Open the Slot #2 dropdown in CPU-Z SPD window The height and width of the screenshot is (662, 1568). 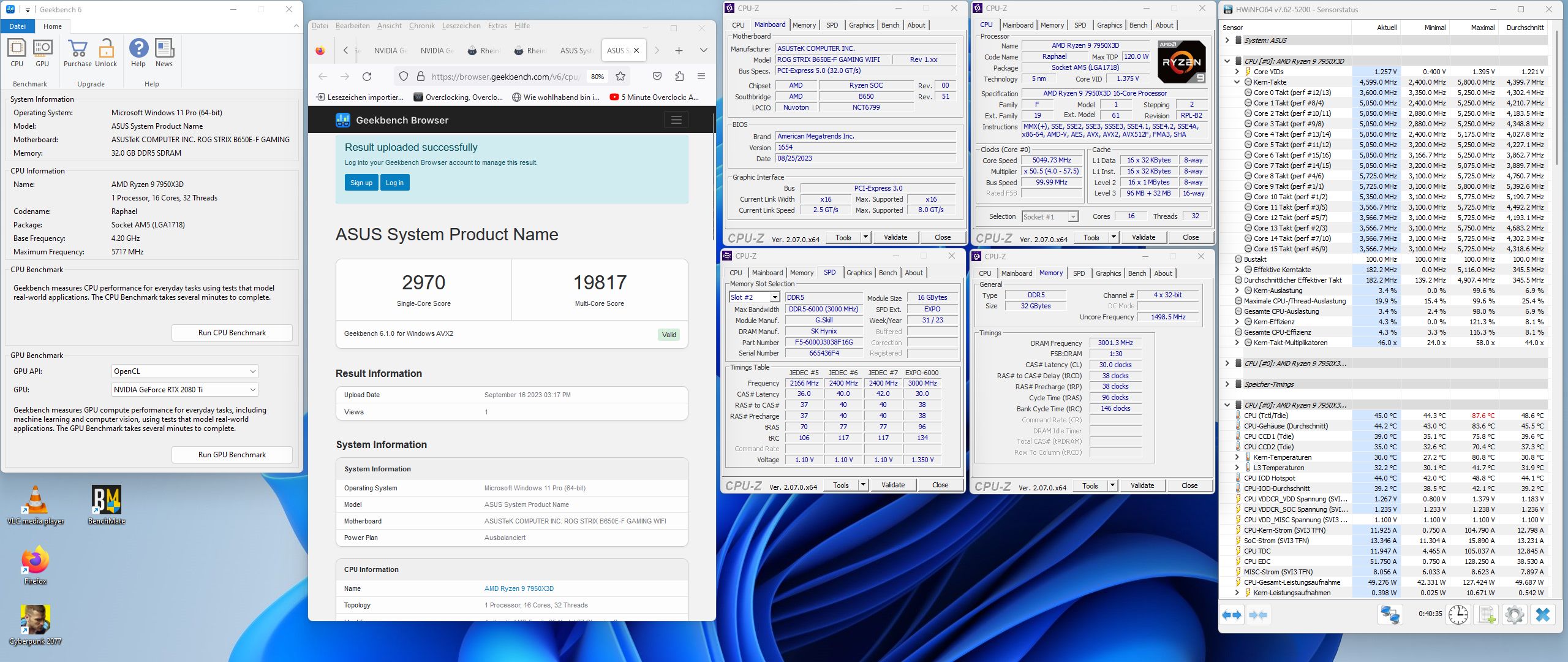pos(755,297)
